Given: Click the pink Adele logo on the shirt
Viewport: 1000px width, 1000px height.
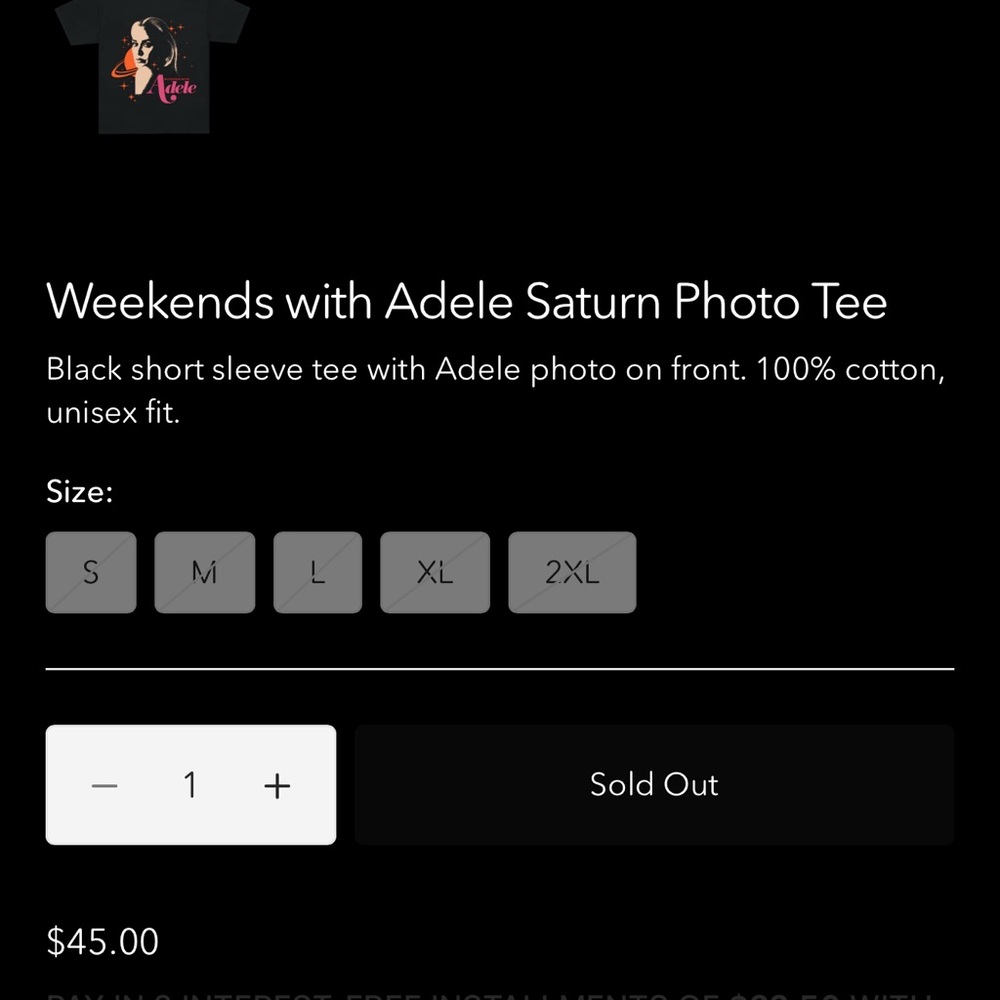Looking at the screenshot, I should coord(172,87).
